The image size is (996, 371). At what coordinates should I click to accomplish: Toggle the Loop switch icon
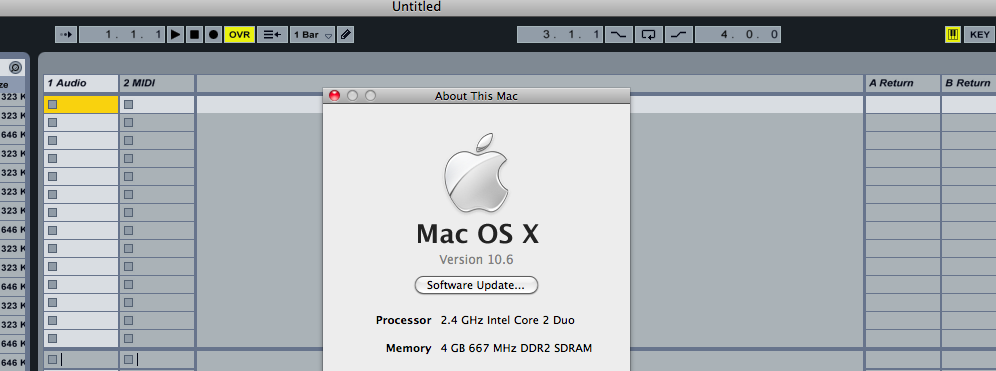[648, 34]
